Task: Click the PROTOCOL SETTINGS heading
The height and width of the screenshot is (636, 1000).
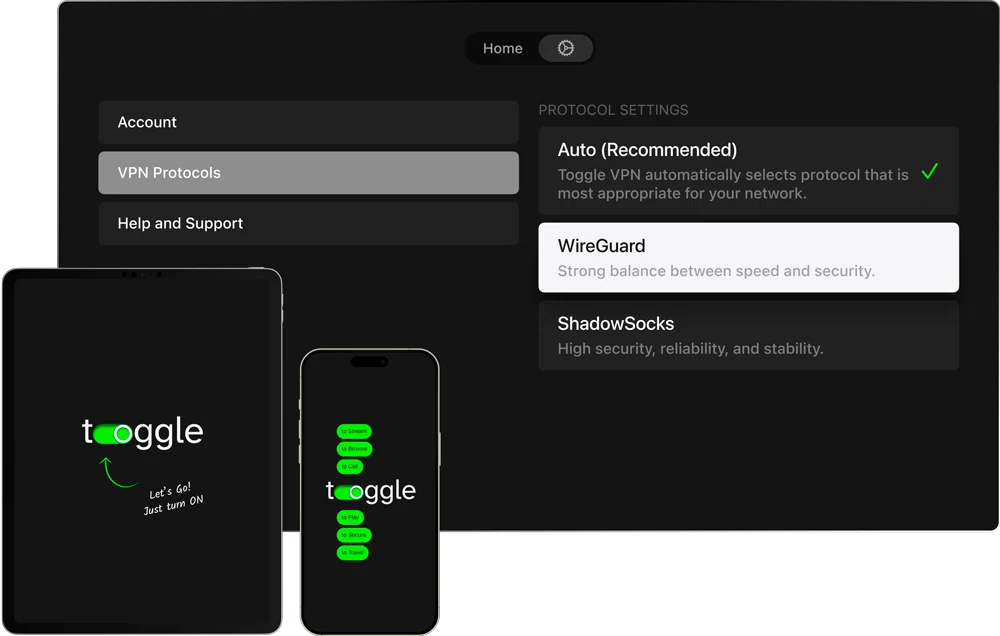Action: [x=614, y=110]
